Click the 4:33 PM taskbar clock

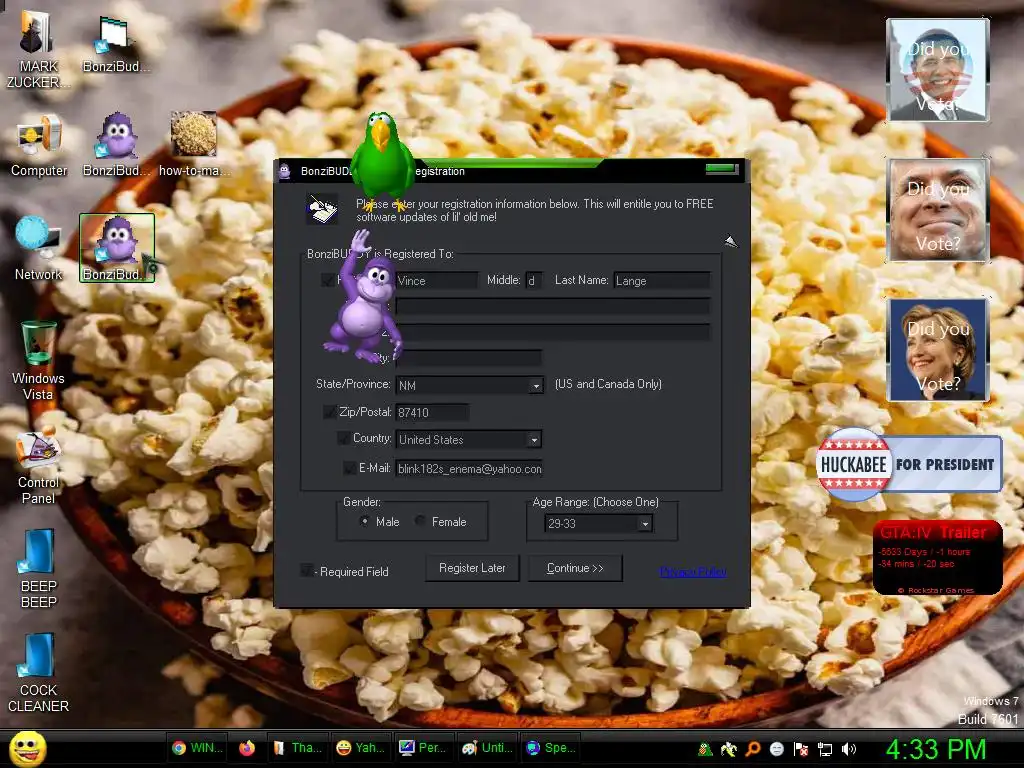pos(935,749)
